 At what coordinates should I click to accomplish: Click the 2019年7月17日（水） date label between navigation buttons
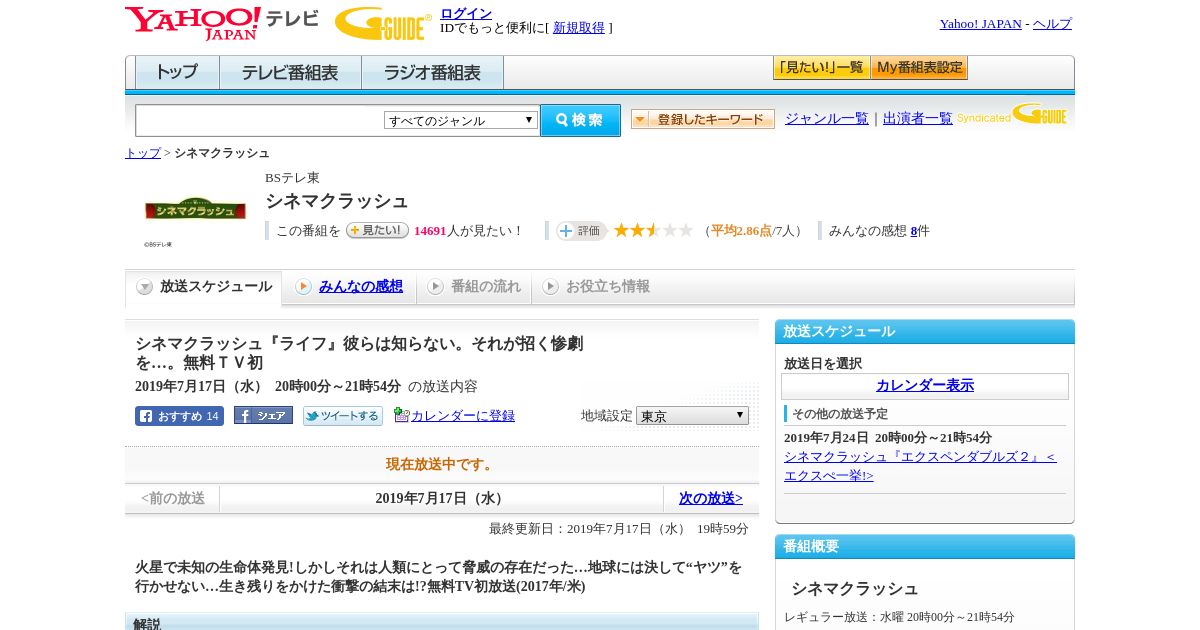coord(441,499)
